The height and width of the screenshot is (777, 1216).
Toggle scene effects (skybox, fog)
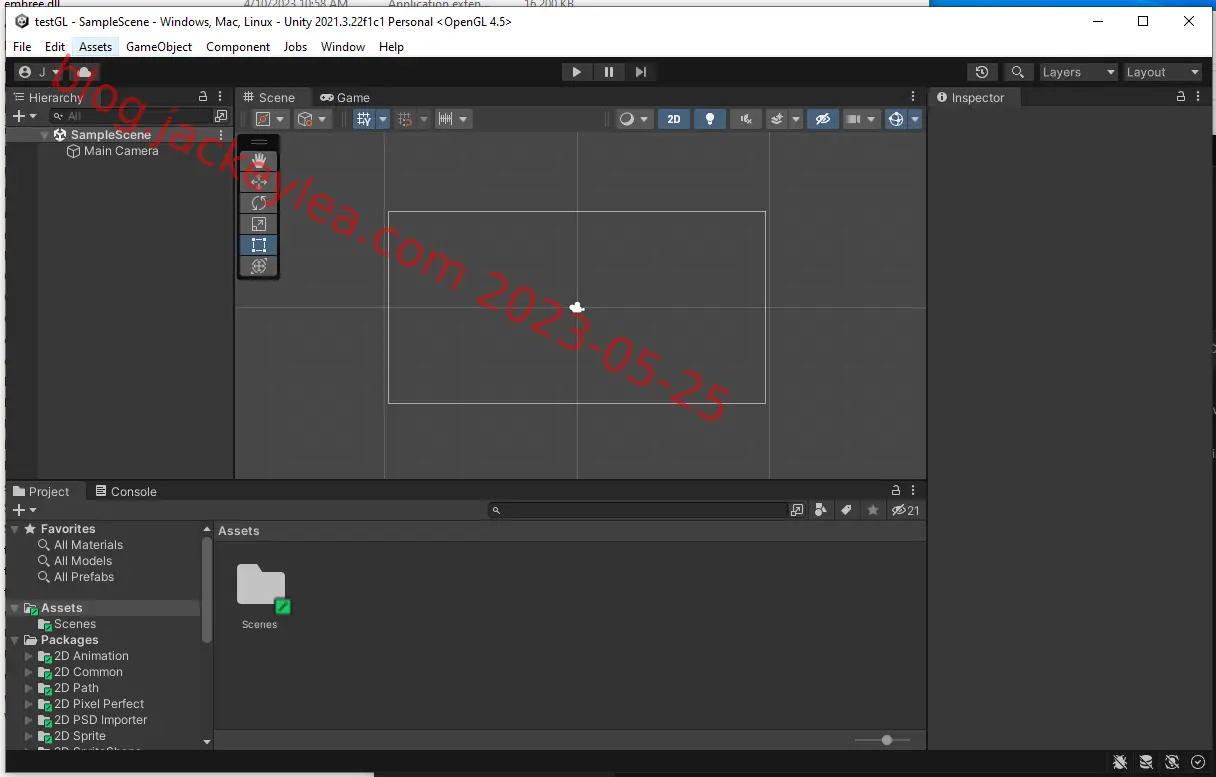pyautogui.click(x=777, y=119)
